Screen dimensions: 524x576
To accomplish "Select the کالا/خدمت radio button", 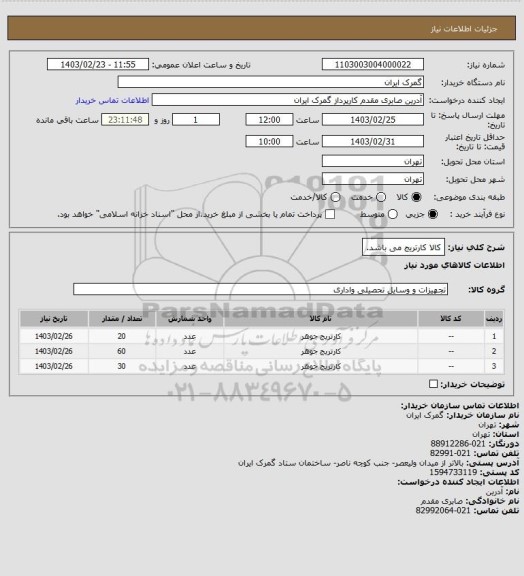I will click(x=335, y=197).
